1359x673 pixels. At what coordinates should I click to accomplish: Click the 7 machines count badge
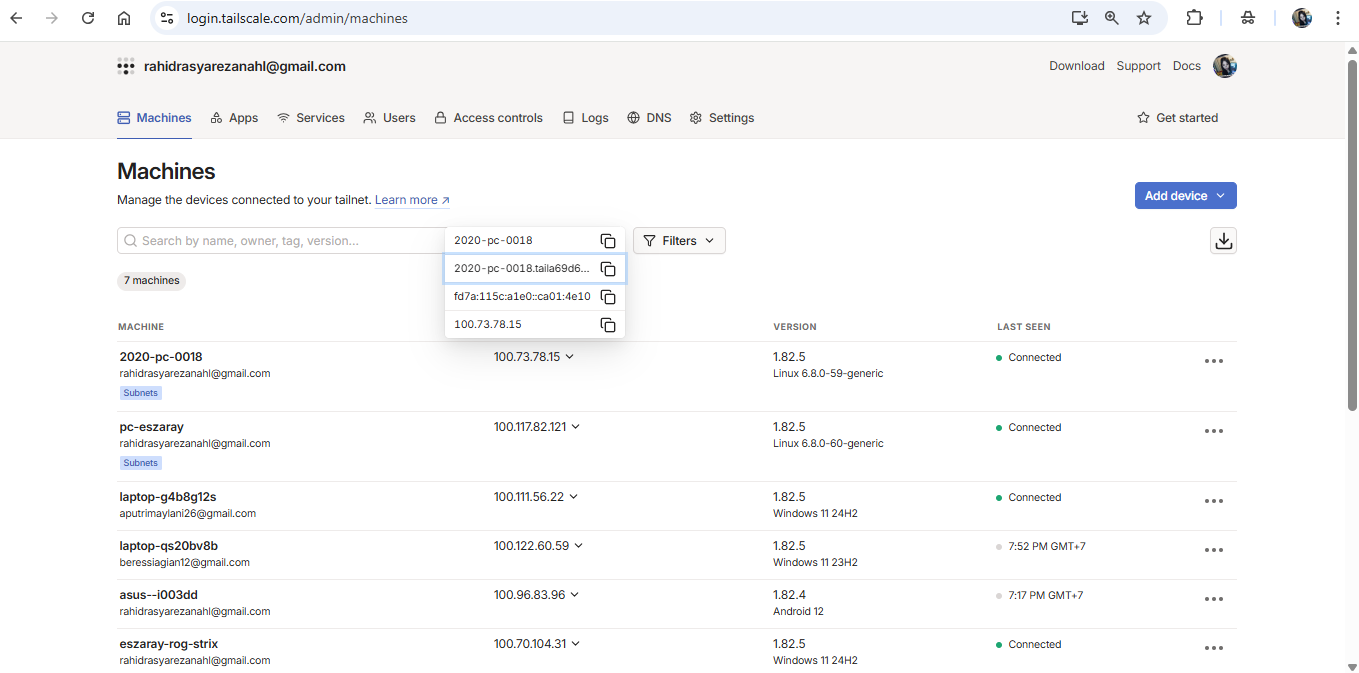click(152, 281)
